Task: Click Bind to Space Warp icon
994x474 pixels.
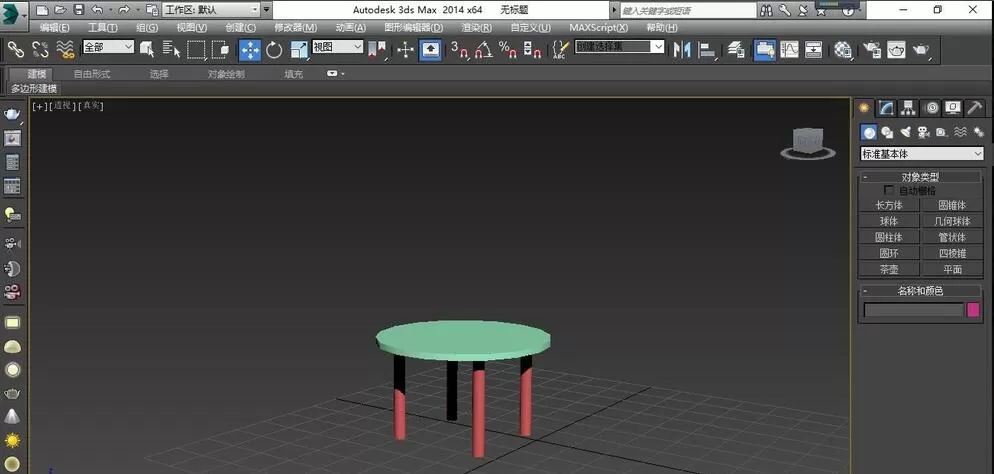Action: (65, 49)
